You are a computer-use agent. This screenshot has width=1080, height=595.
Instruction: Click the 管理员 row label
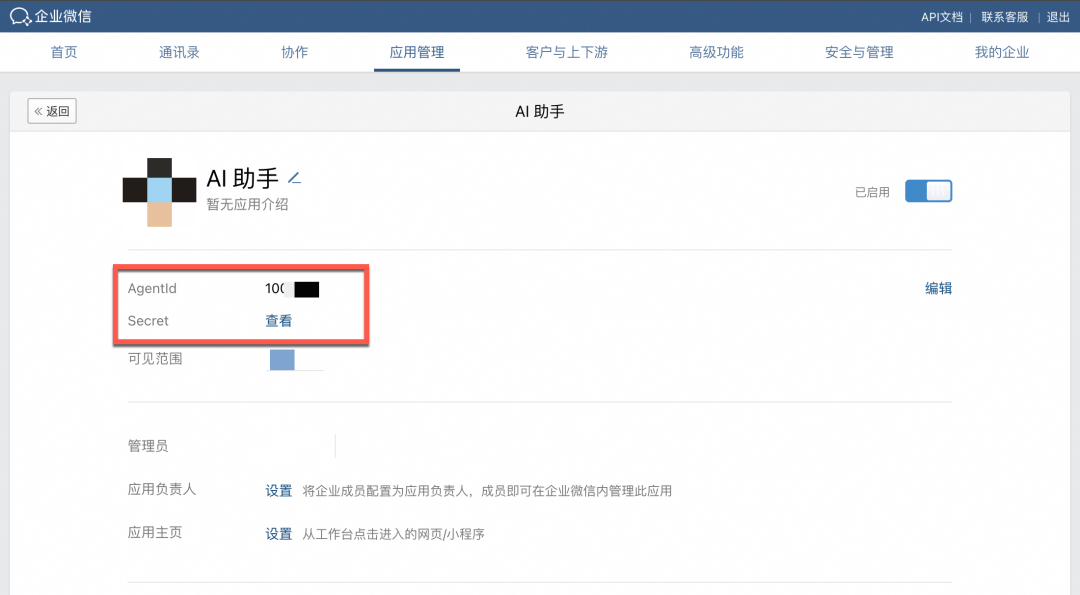[x=148, y=446]
